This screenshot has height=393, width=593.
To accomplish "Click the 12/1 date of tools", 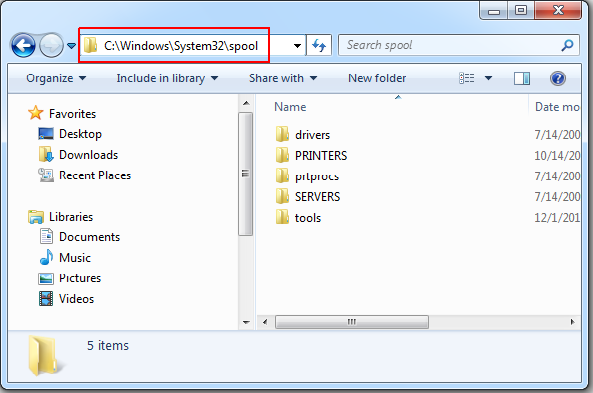I will coord(557,217).
